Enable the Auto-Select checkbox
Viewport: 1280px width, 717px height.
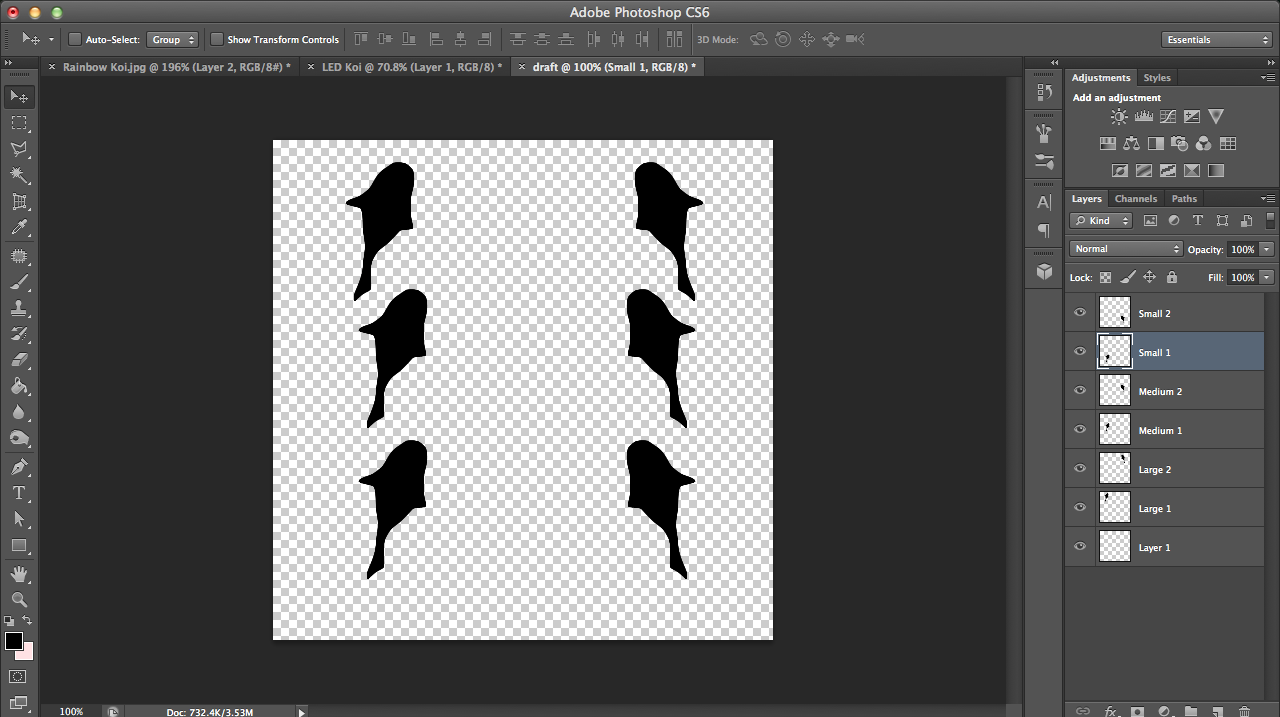coord(74,39)
